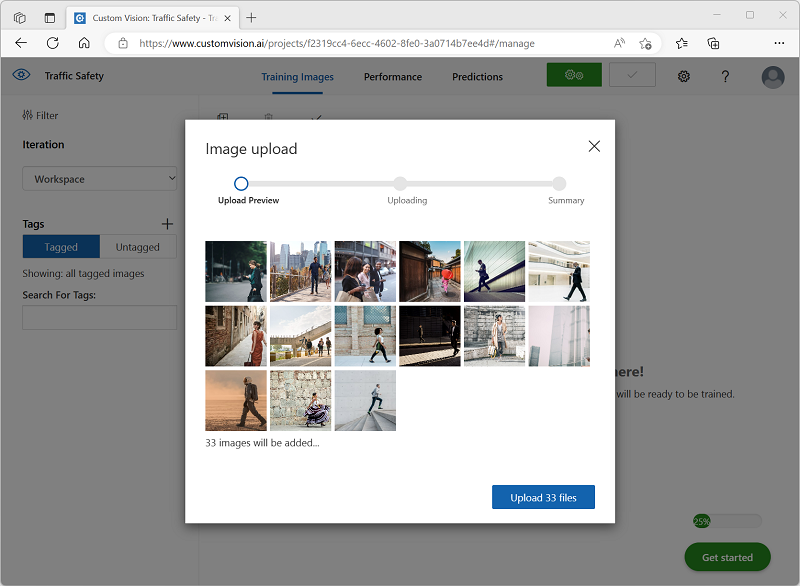Open the Favorites list icon
800x586 pixels.
pos(682,43)
